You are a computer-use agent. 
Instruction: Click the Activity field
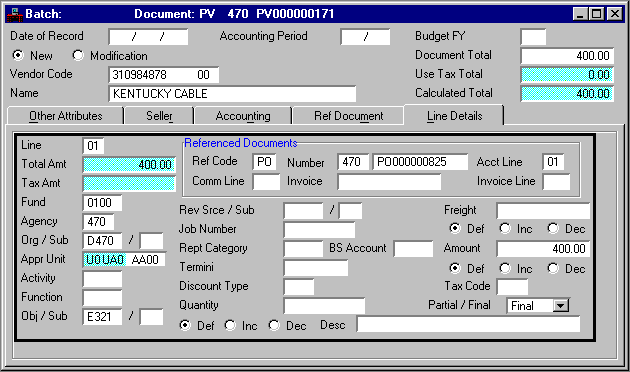tap(102, 279)
